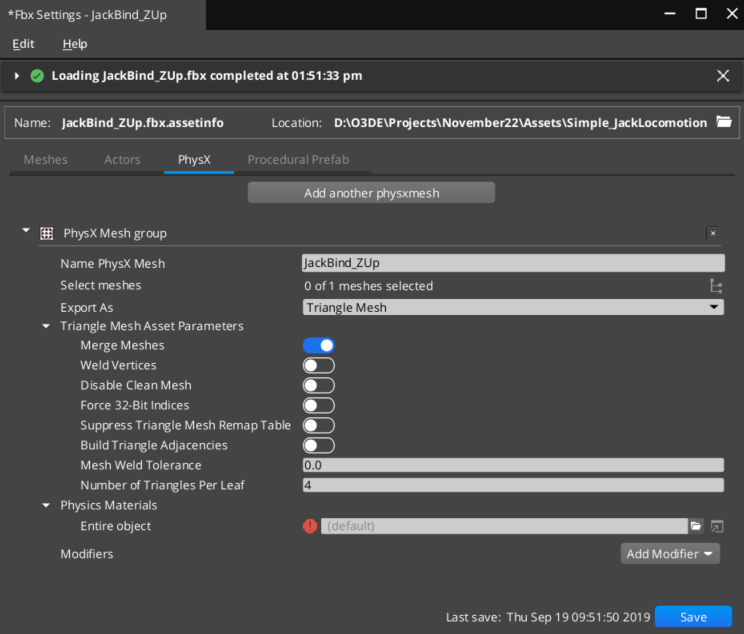
Task: Open mesh selection tree icon
Action: coord(715,286)
